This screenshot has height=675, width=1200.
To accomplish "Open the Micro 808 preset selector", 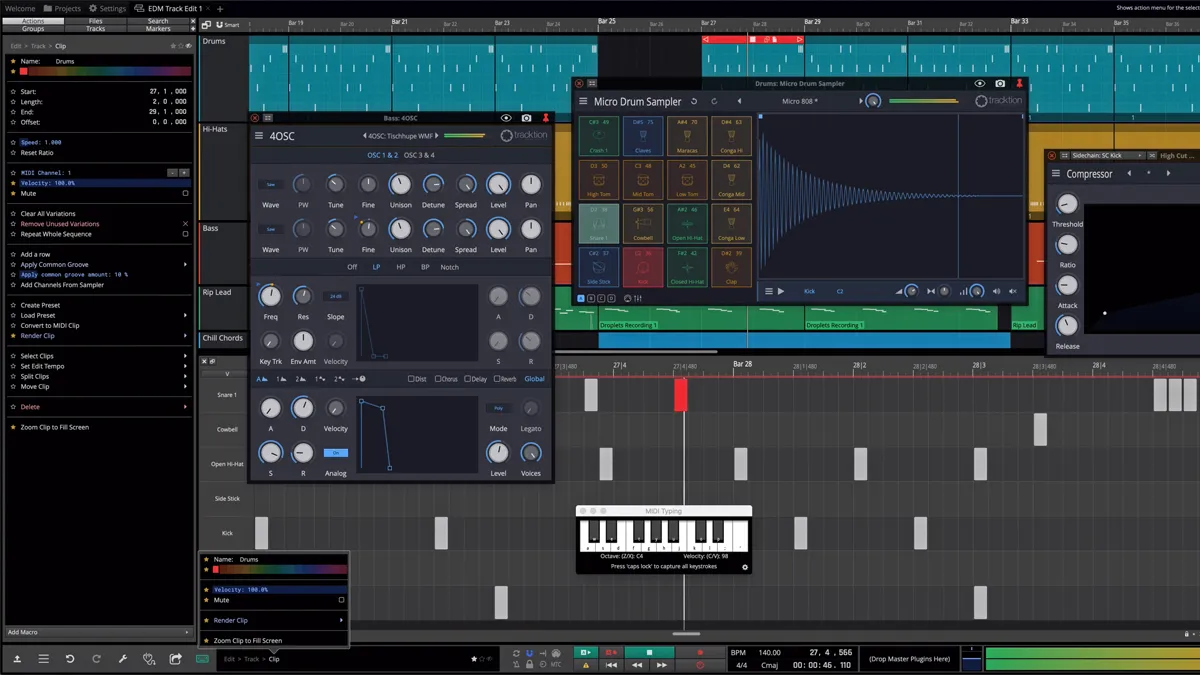I will [800, 101].
